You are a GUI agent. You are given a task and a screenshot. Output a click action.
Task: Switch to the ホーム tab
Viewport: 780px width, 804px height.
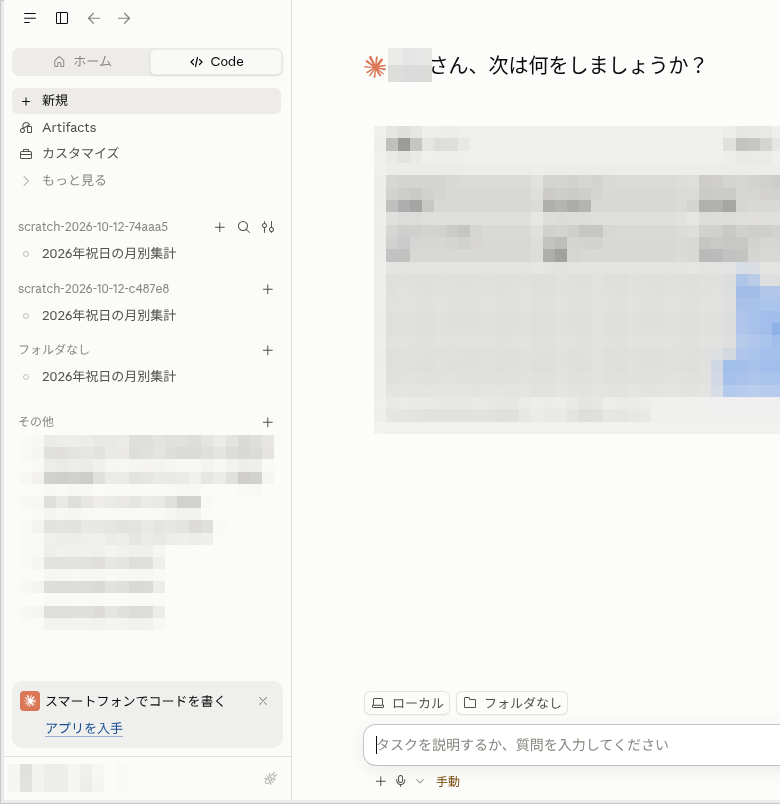pyautogui.click(x=82, y=62)
